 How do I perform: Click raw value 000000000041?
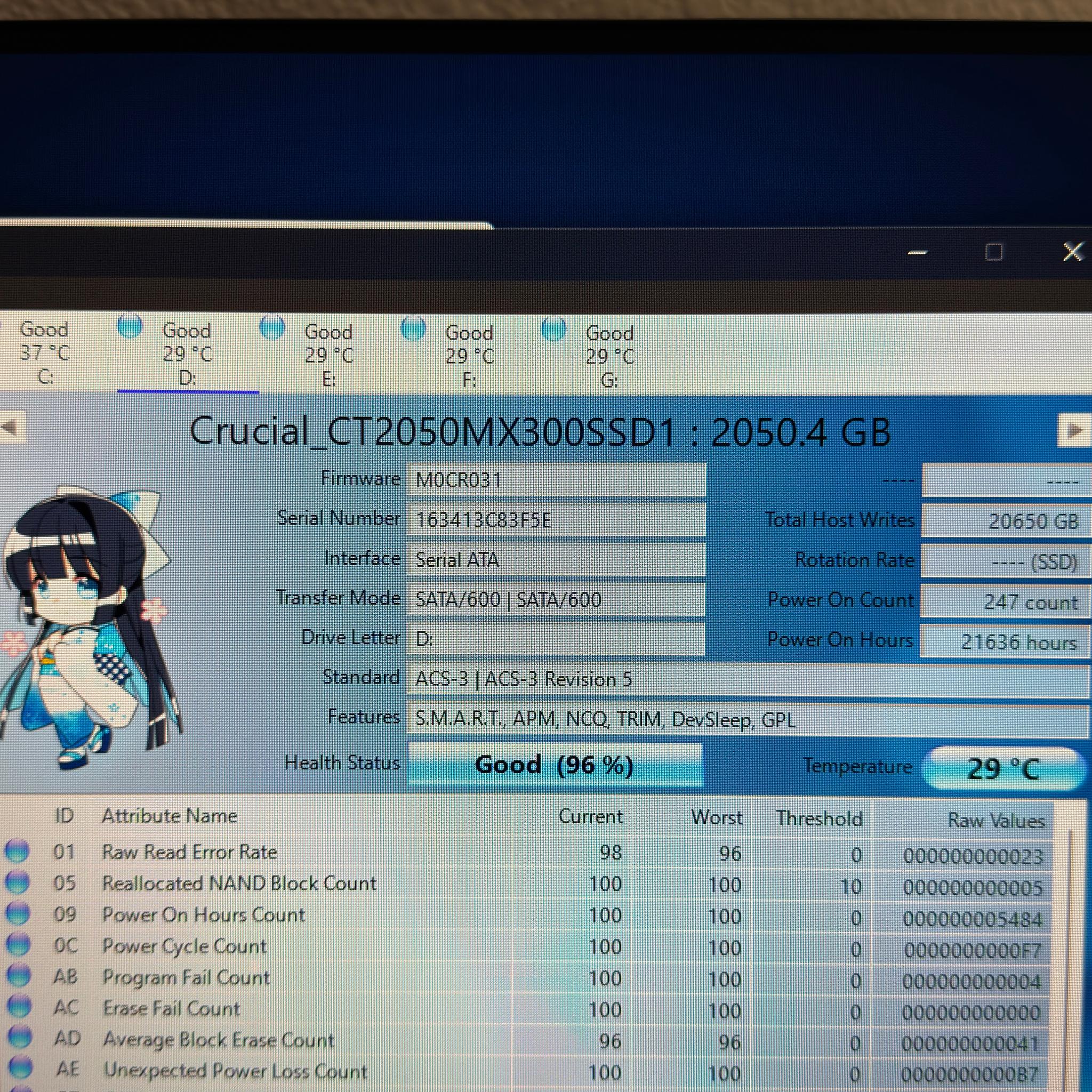970,1044
